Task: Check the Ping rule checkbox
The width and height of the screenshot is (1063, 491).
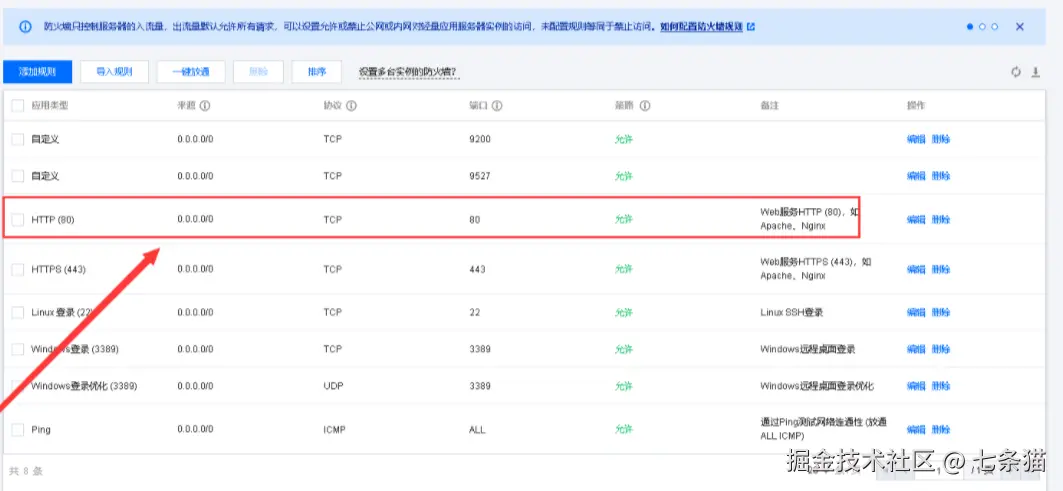Action: coord(18,429)
